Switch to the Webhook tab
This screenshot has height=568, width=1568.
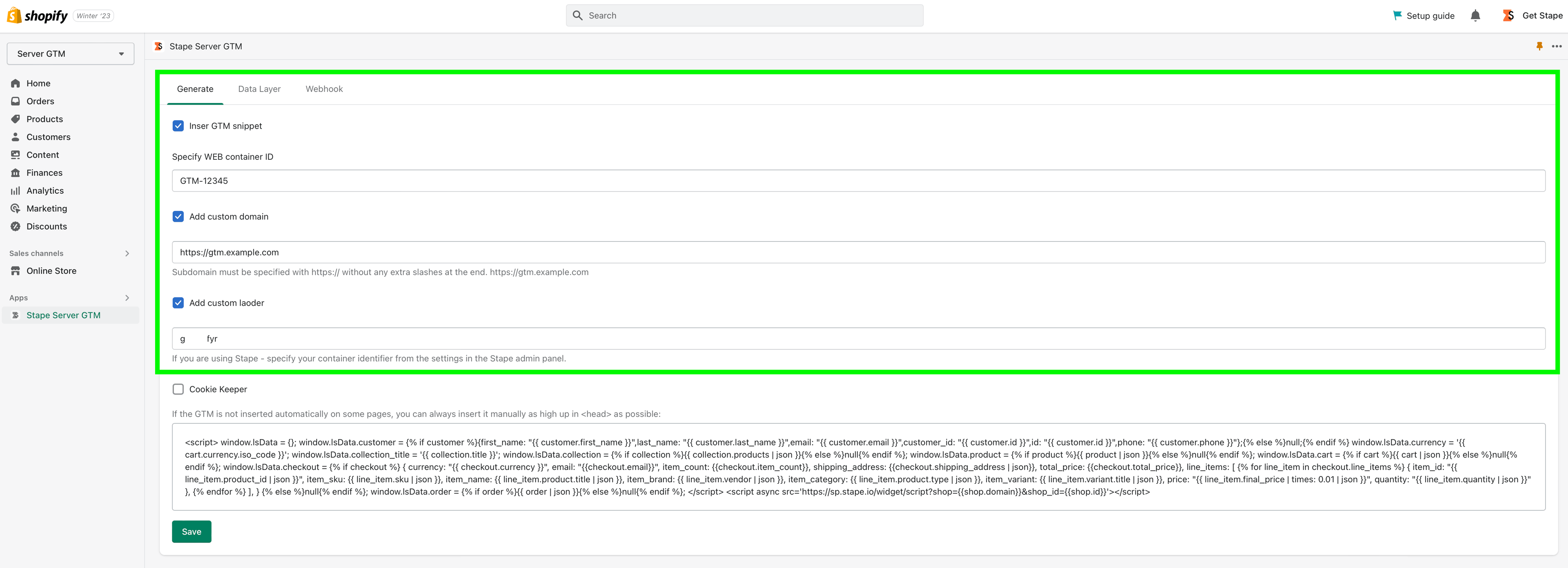[325, 89]
